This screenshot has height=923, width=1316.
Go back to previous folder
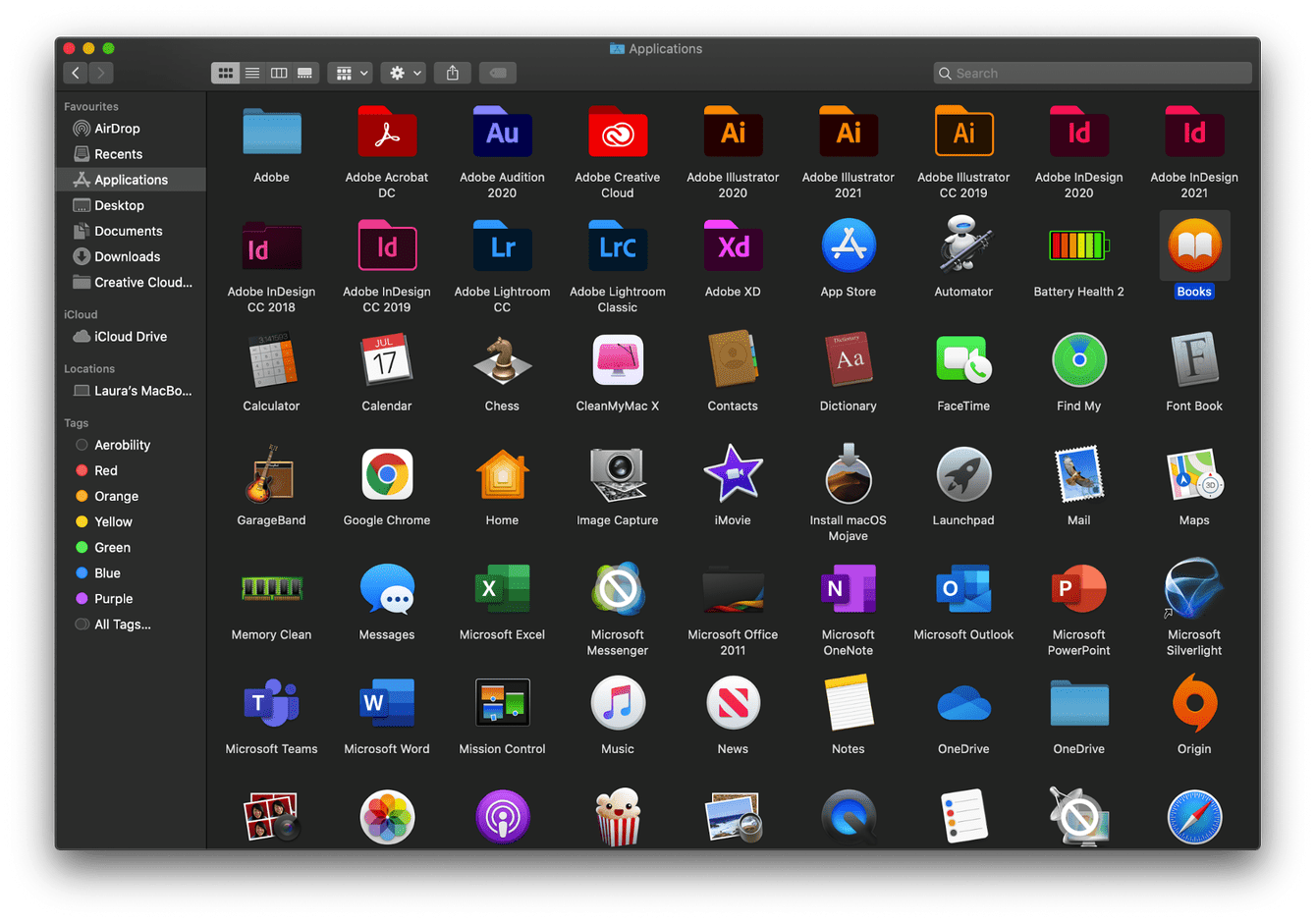click(x=76, y=73)
